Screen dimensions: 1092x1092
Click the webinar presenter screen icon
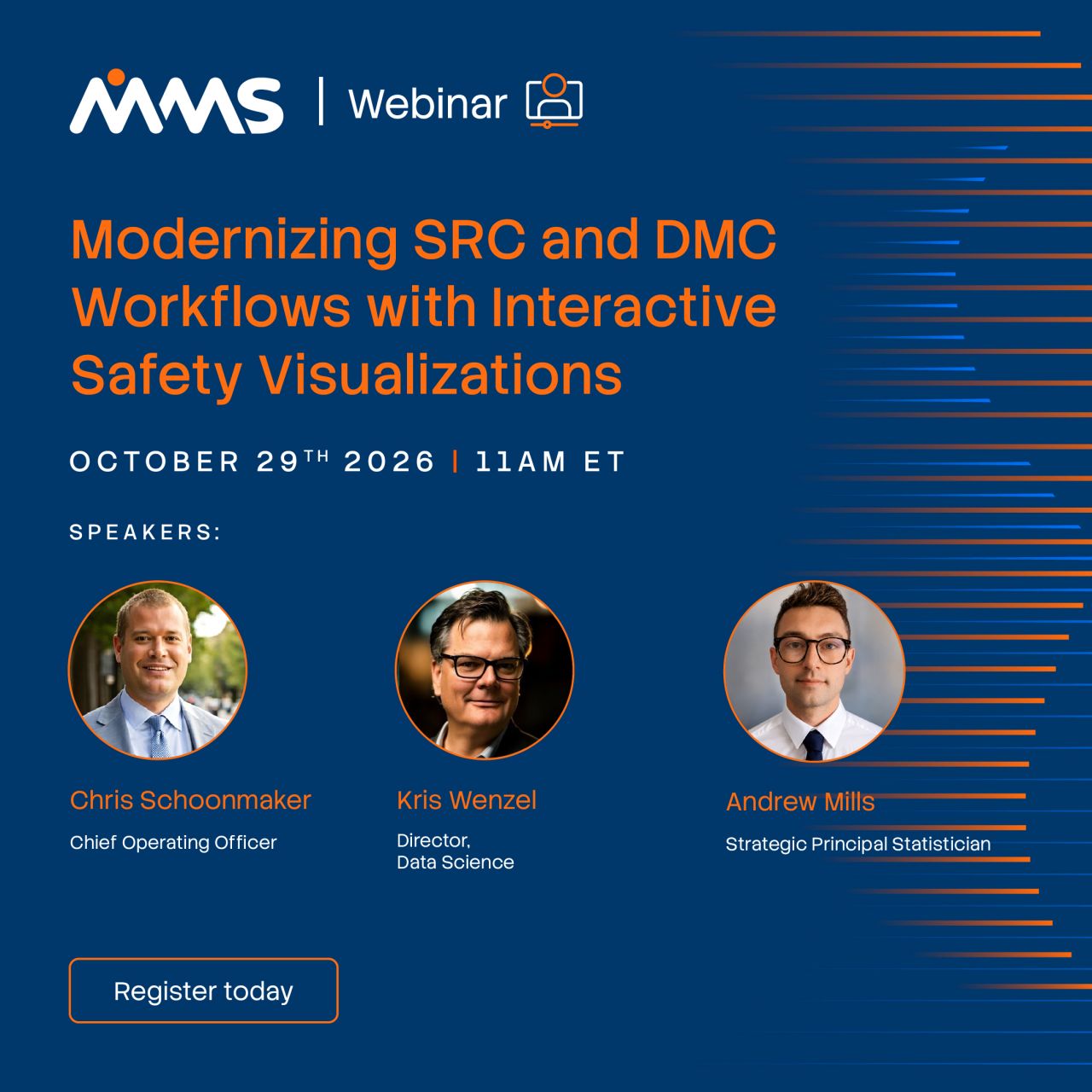[555, 101]
